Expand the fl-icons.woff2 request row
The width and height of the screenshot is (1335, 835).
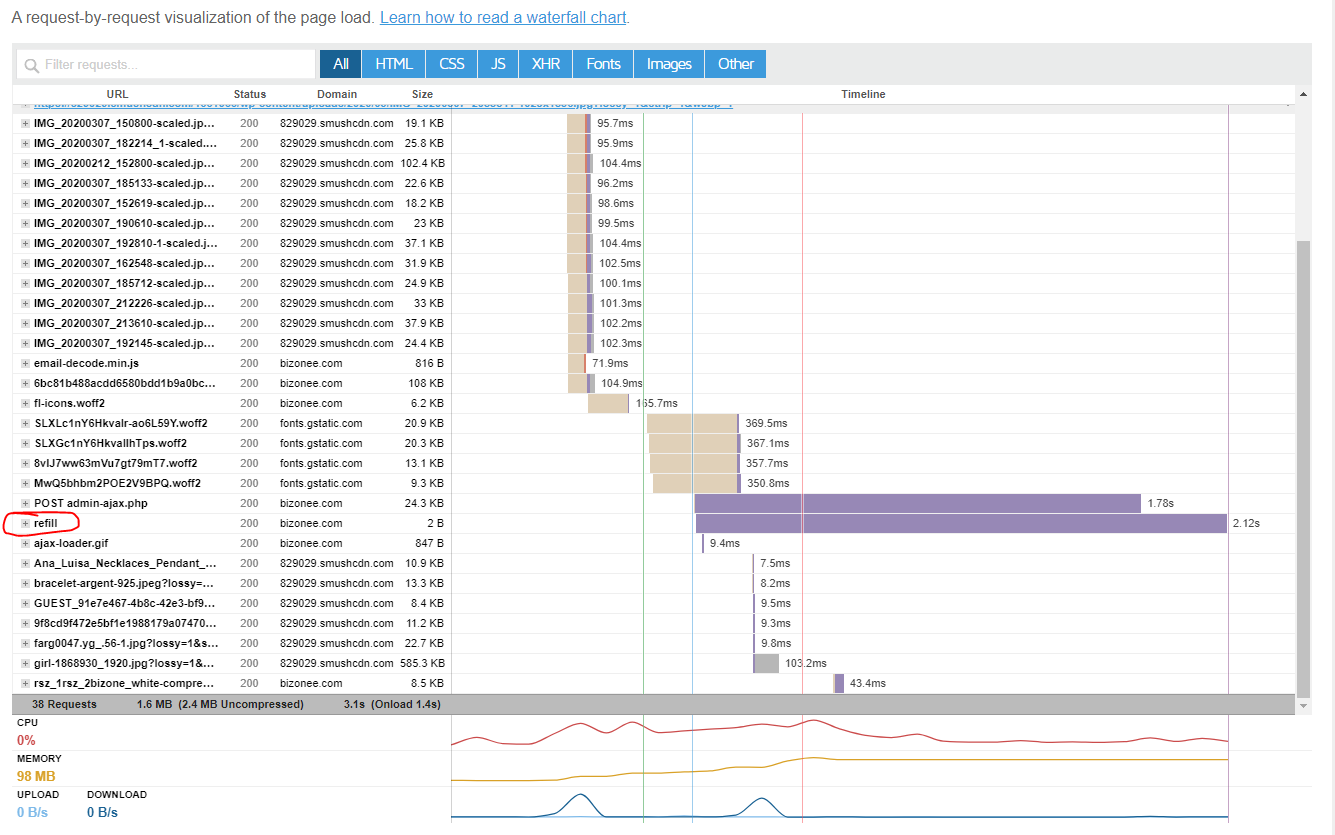[25, 403]
